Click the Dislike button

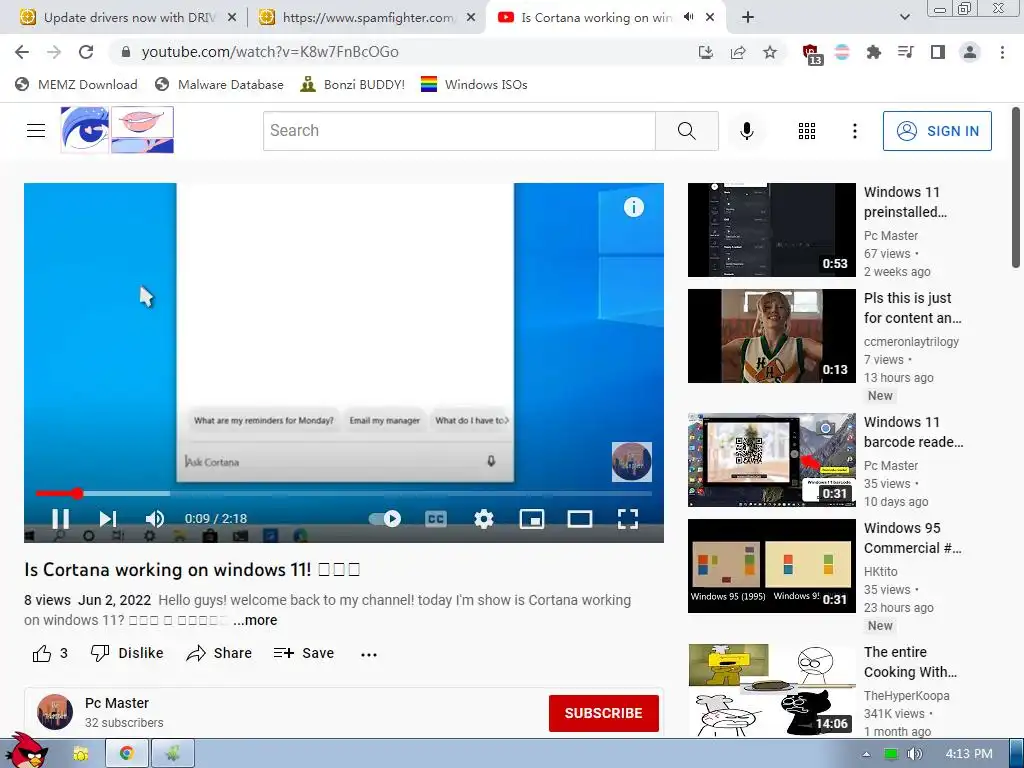point(127,653)
